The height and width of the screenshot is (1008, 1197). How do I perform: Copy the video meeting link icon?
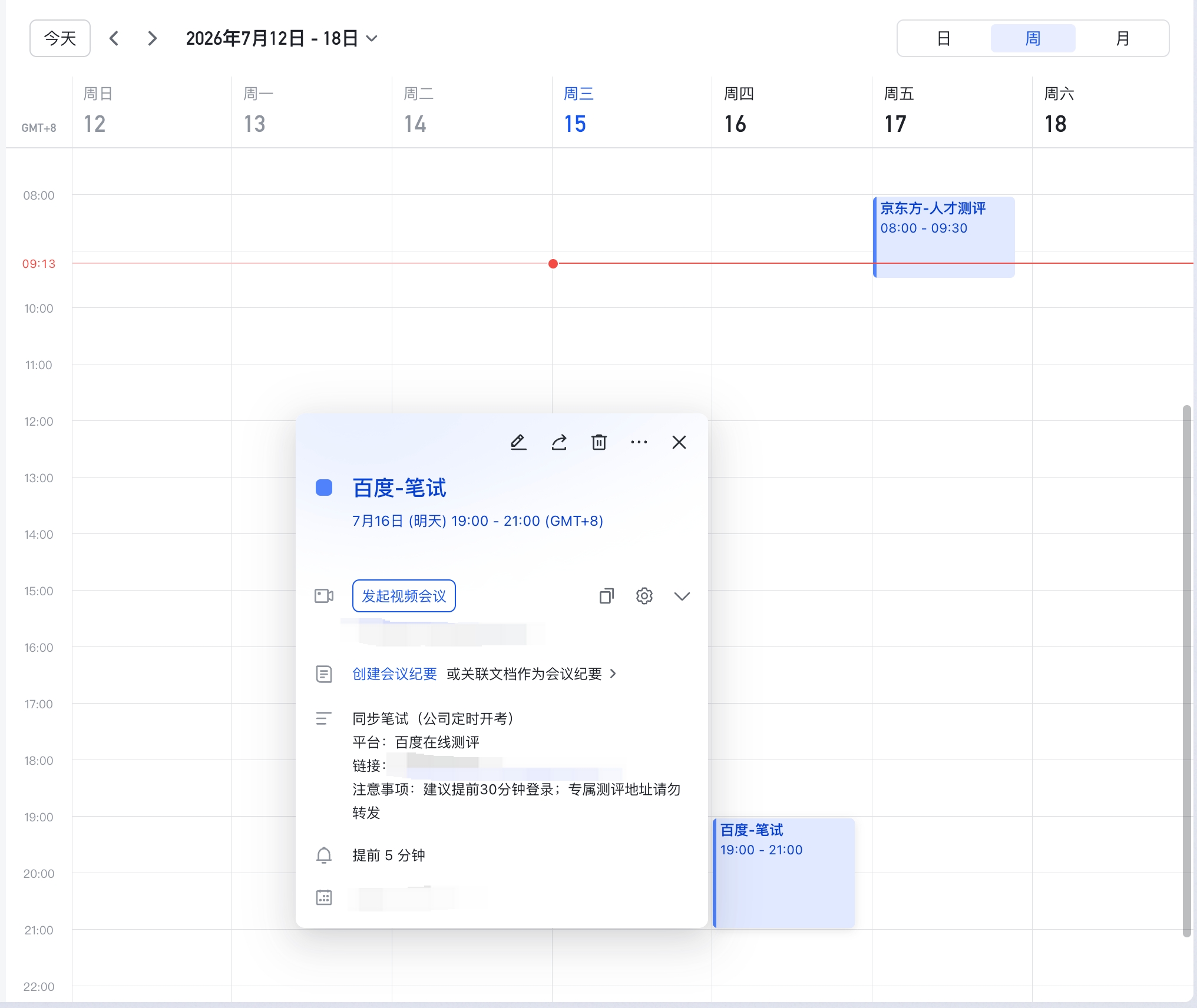point(606,596)
